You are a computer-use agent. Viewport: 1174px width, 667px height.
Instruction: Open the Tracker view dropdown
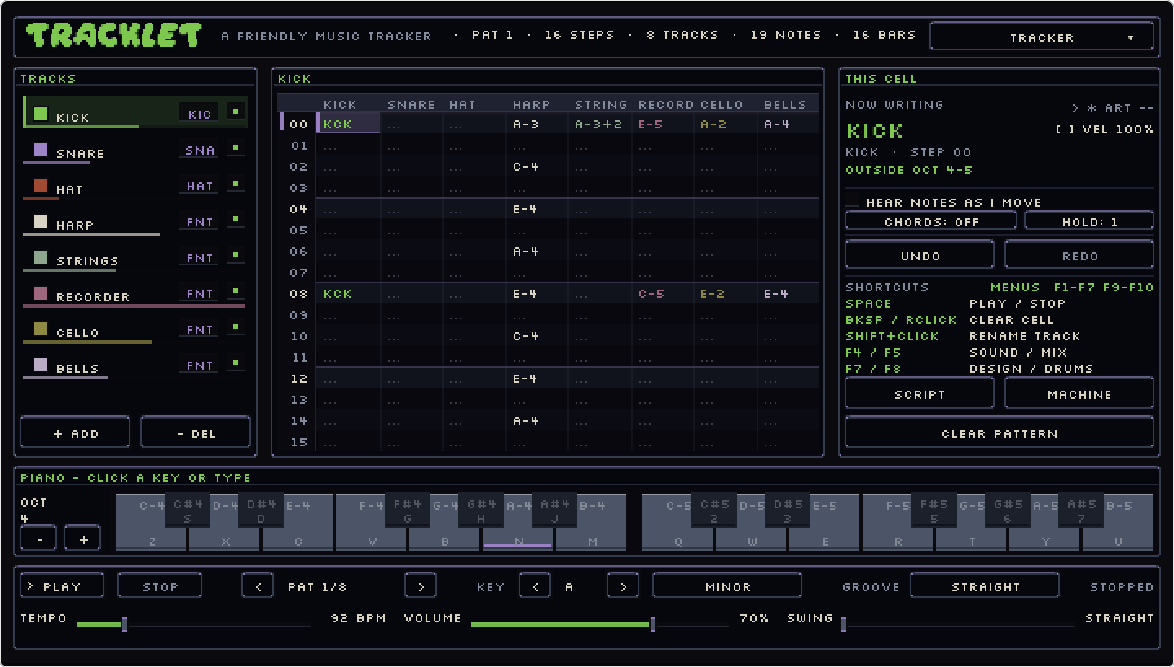pyautogui.click(x=1041, y=37)
